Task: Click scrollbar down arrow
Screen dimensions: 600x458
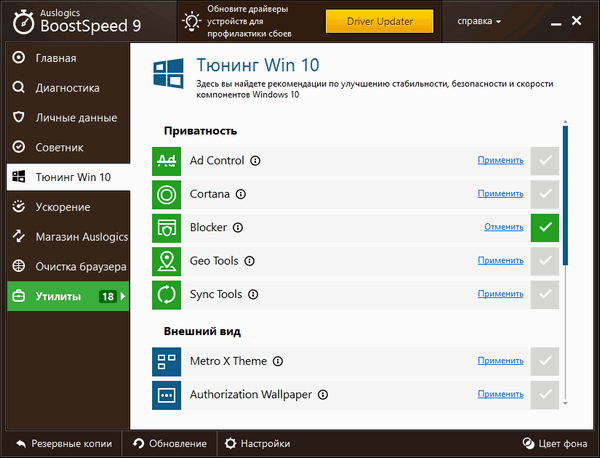Action: (565, 403)
